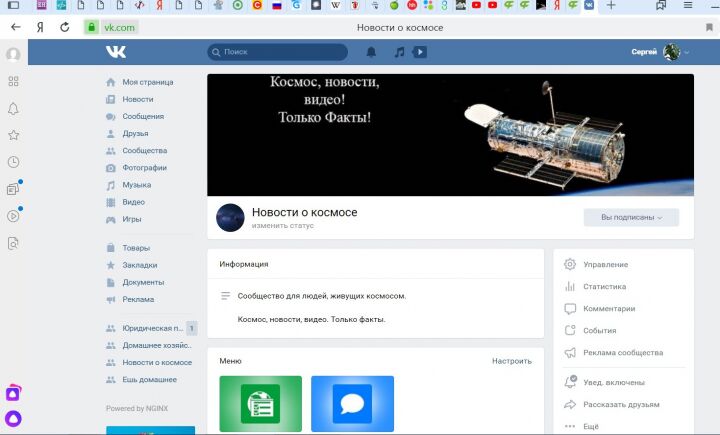Open Закладки in left menu
The width and height of the screenshot is (720, 435).
[x=140, y=265]
